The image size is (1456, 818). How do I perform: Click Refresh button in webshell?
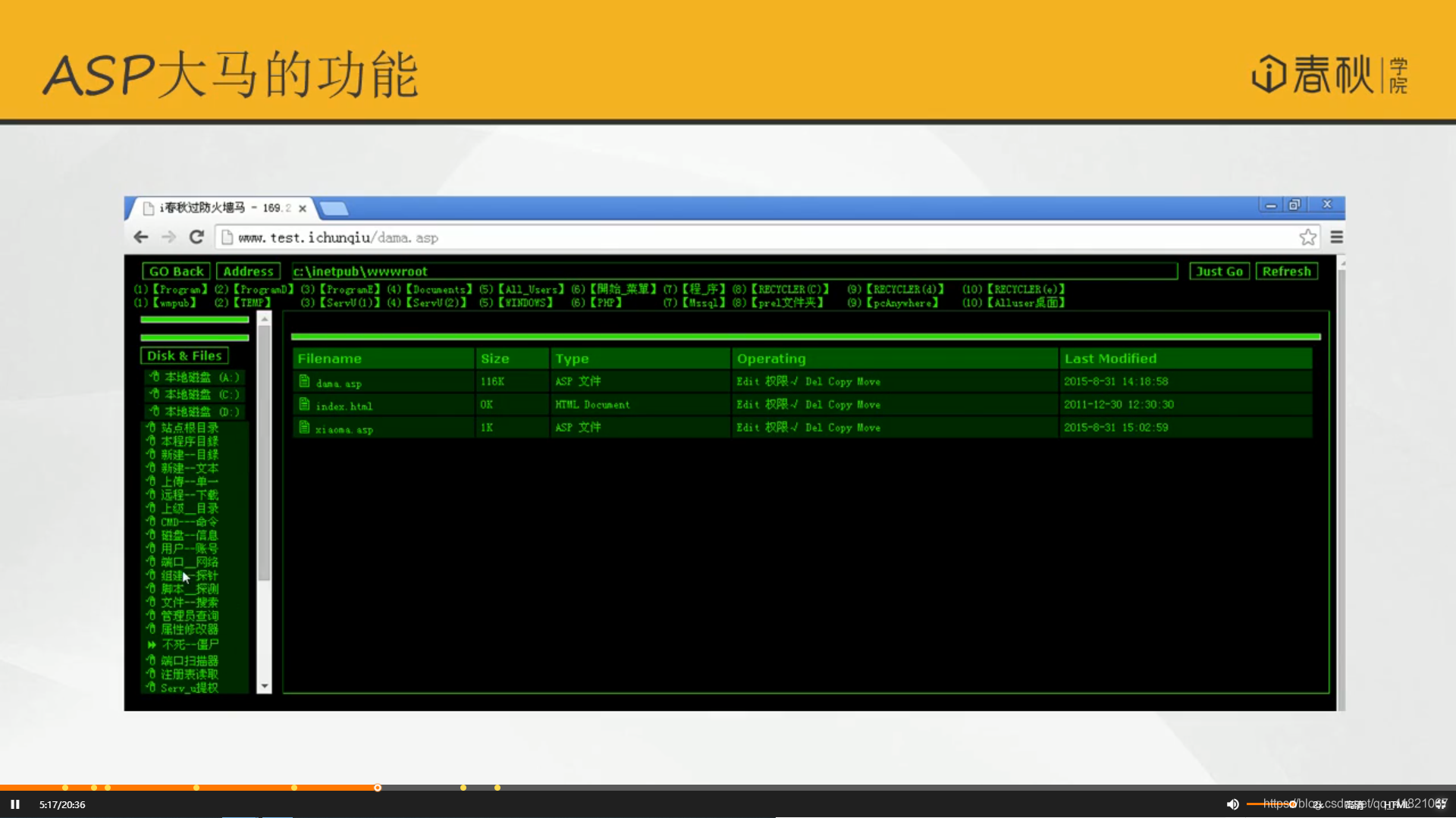[x=1286, y=271]
